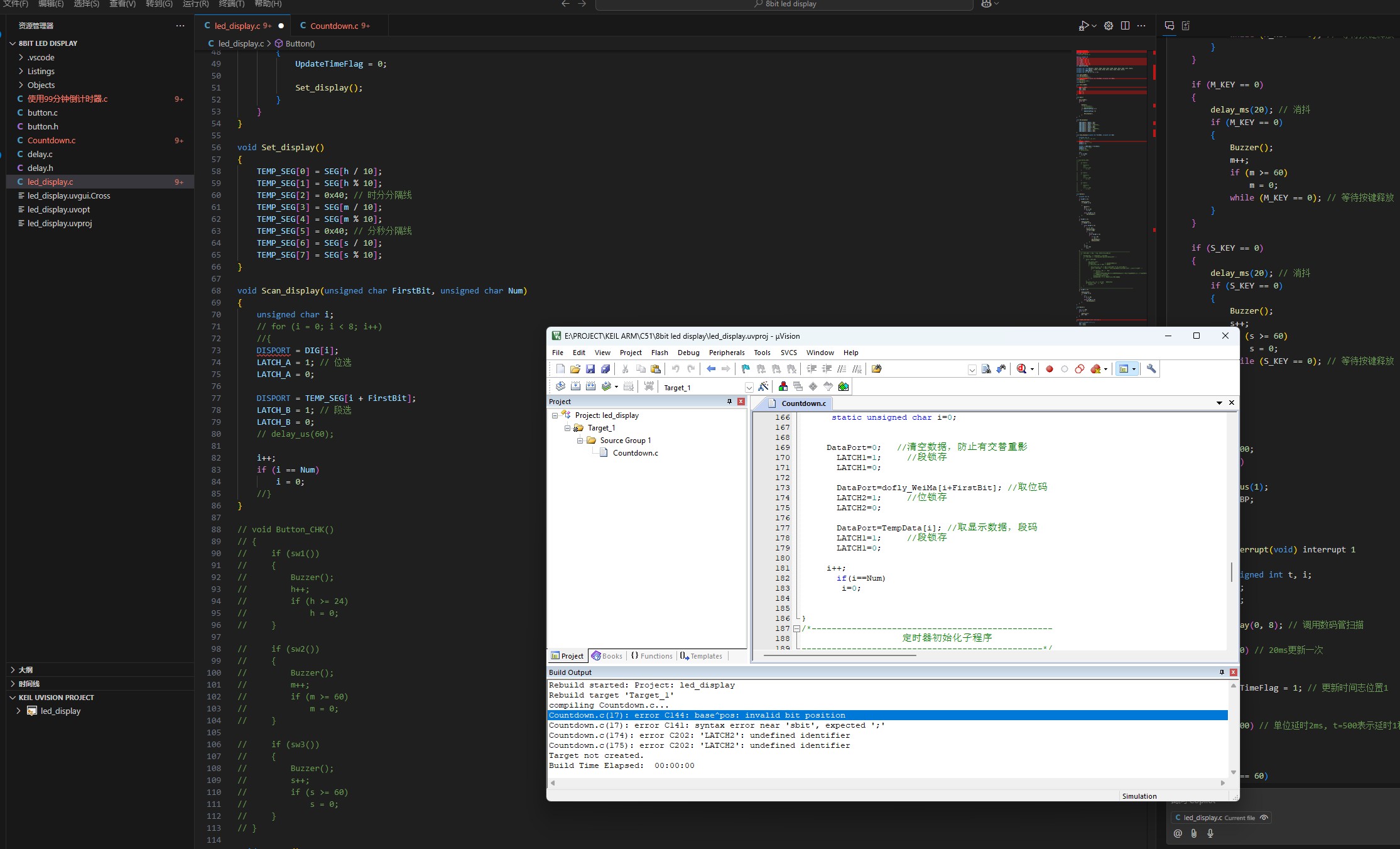Open the find combo box dropdown arrow in µVision
Screen dimensions: 1400x849
pos(972,370)
